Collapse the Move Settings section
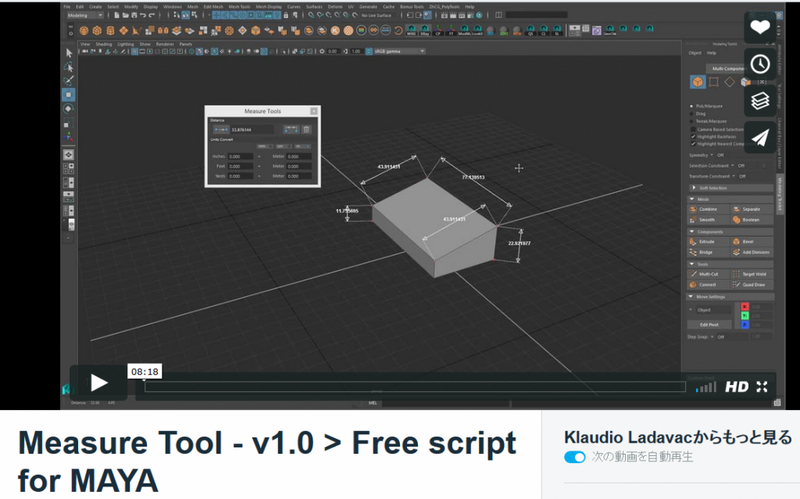800x499 pixels. (730, 297)
